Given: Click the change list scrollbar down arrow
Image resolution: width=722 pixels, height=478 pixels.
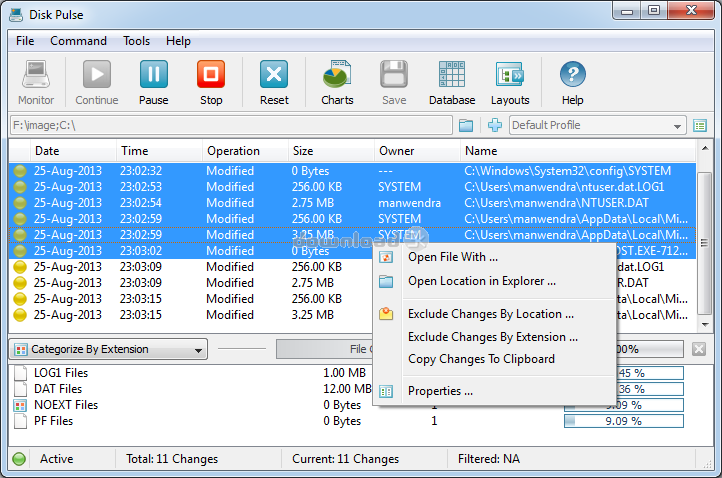Looking at the screenshot, I should point(705,325).
